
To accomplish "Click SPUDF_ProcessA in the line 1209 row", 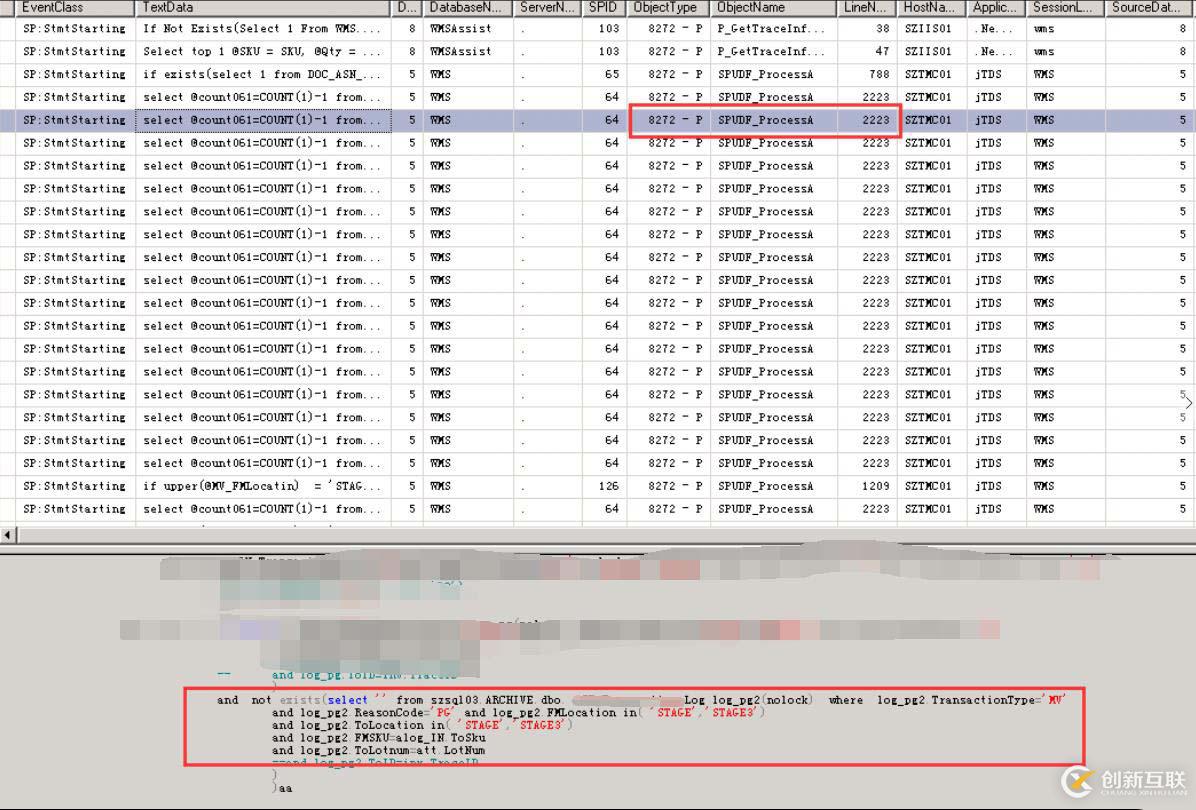I will [x=766, y=486].
